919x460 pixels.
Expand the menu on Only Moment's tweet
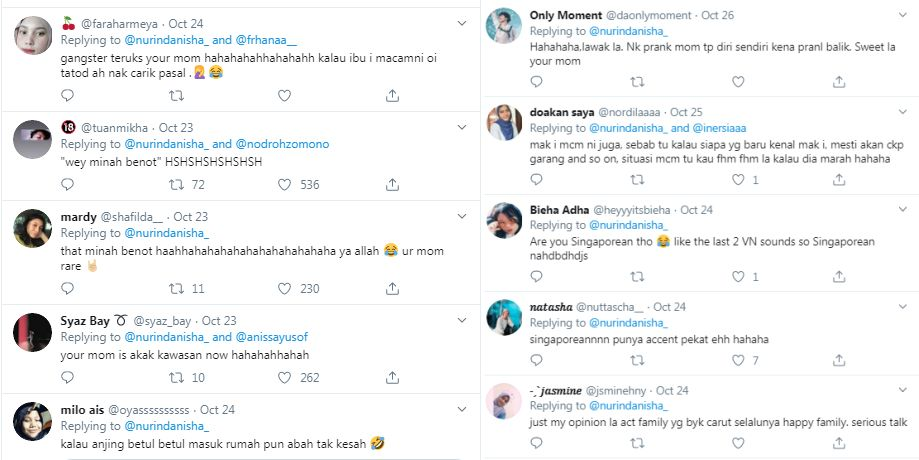[x=903, y=15]
